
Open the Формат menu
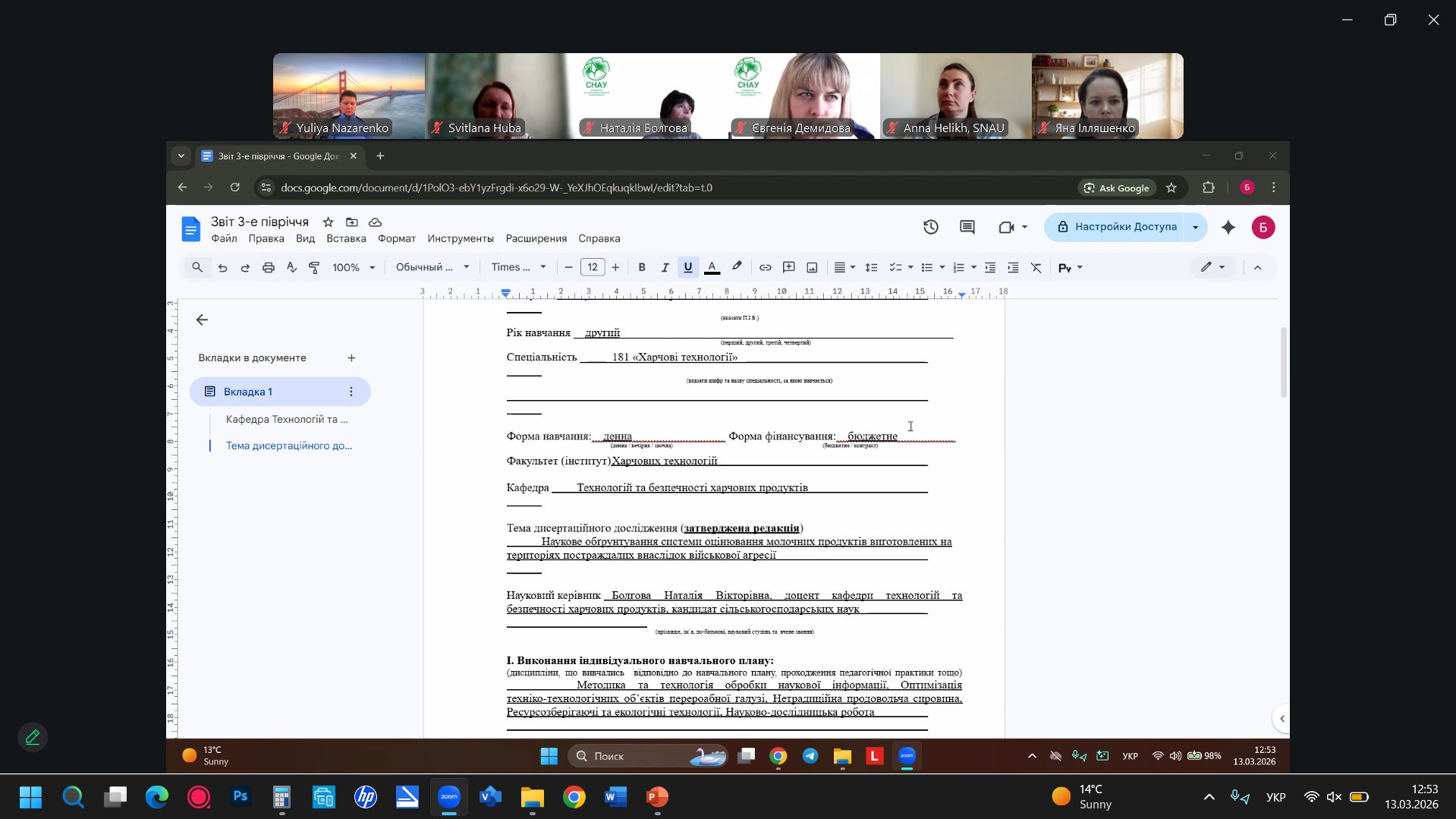click(396, 238)
